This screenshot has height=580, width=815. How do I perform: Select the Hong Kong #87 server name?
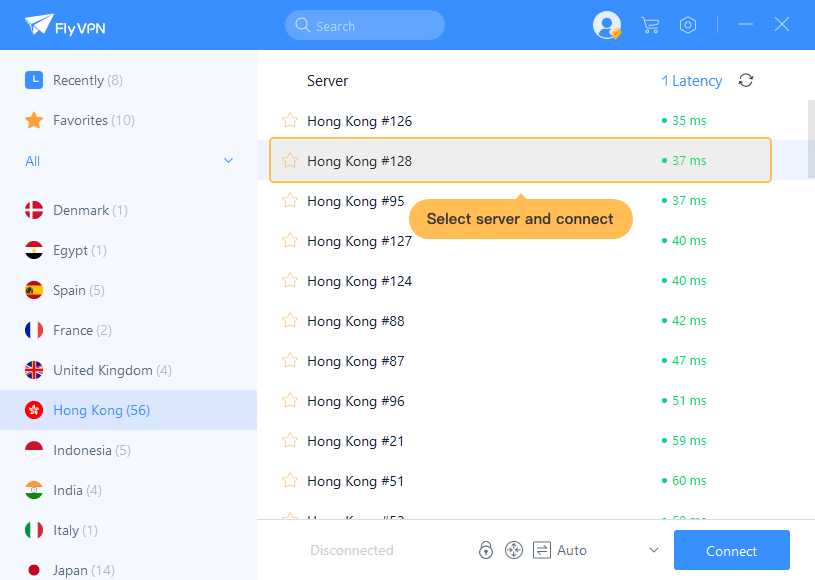(356, 361)
